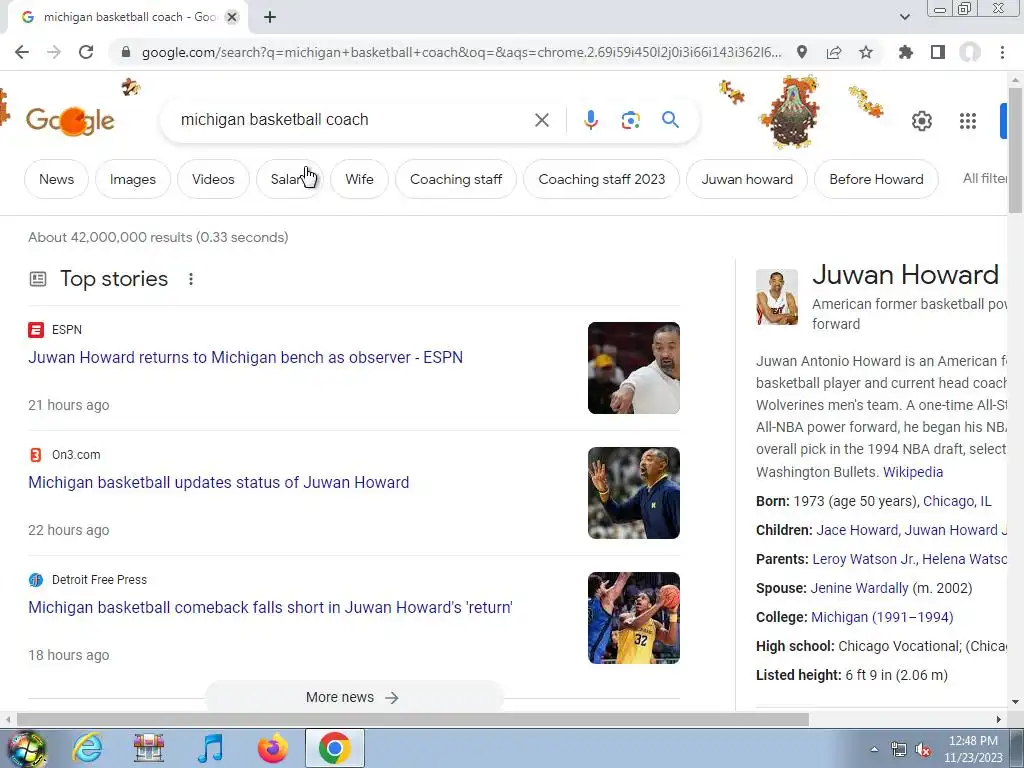Screen dimensions: 1024x768
Task: Select the Videos filter chip
Action: coord(213,179)
